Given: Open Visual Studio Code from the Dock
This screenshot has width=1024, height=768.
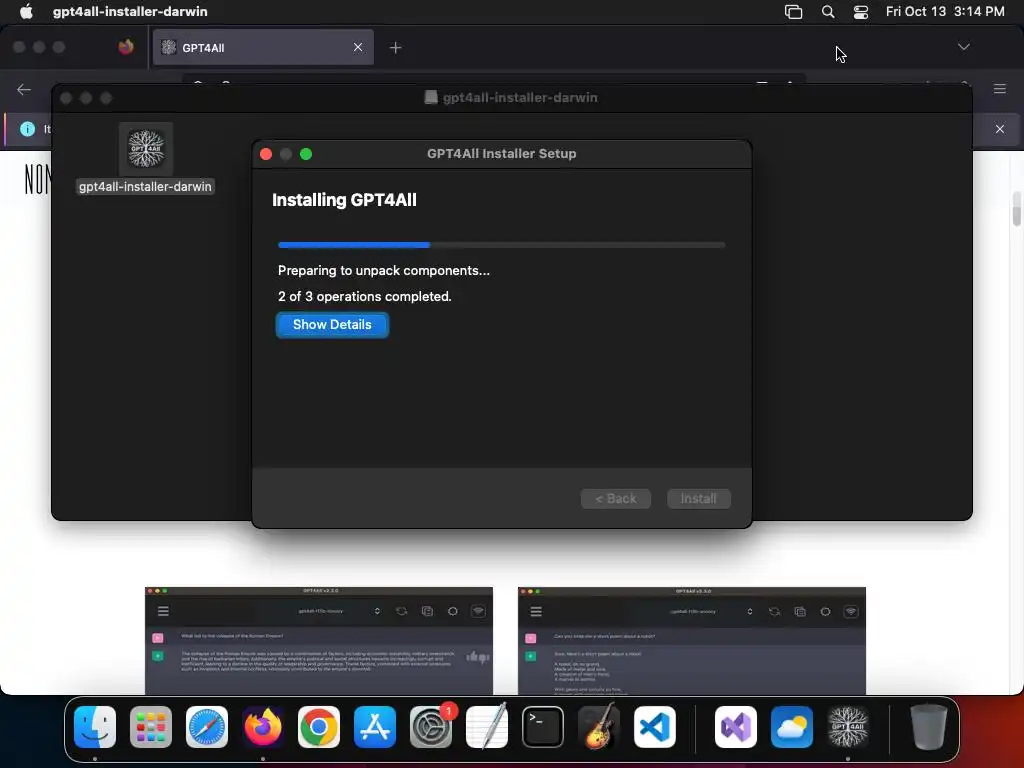Looking at the screenshot, I should coord(654,727).
